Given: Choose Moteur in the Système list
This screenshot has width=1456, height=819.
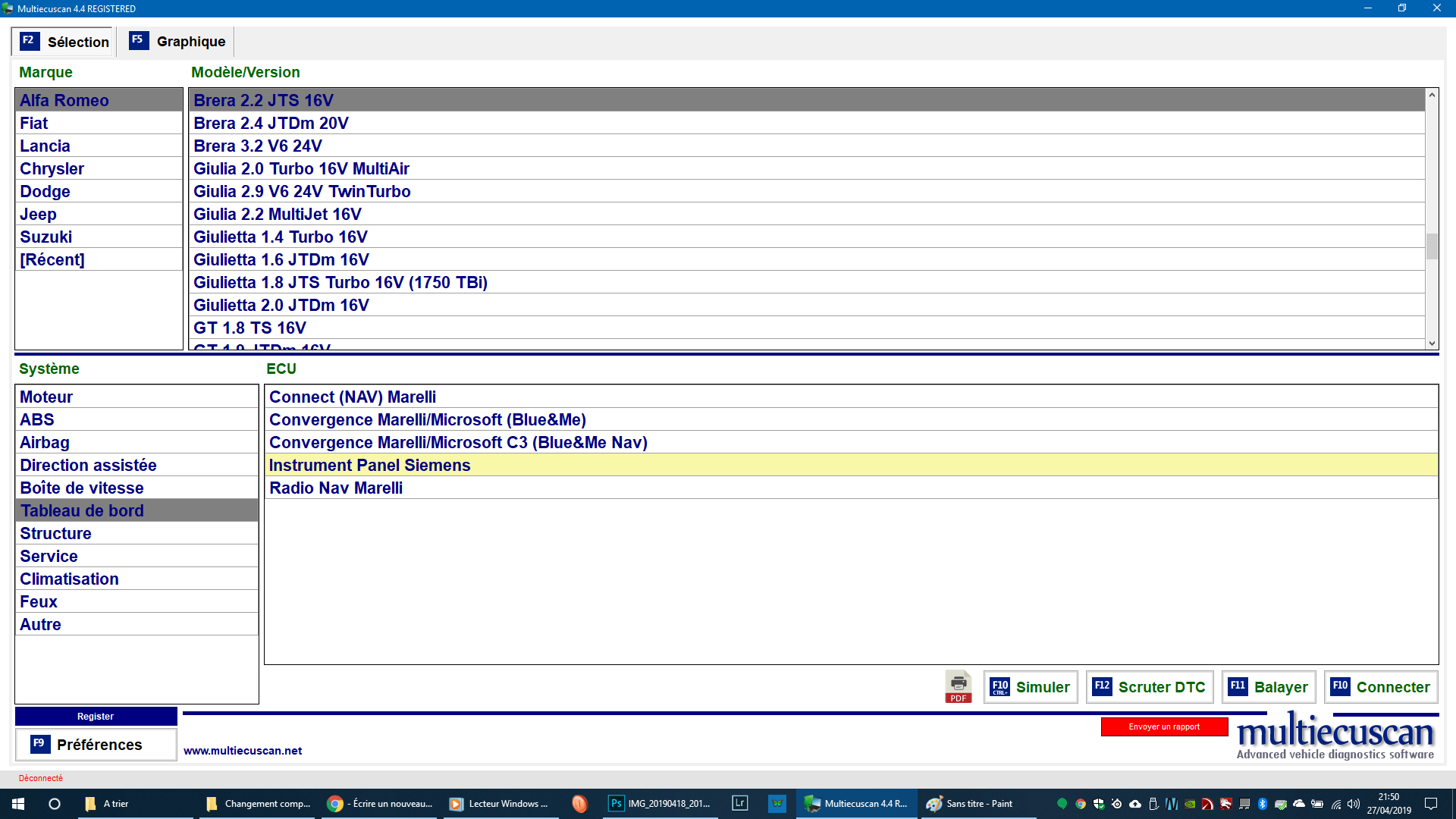Looking at the screenshot, I should click(x=46, y=397).
